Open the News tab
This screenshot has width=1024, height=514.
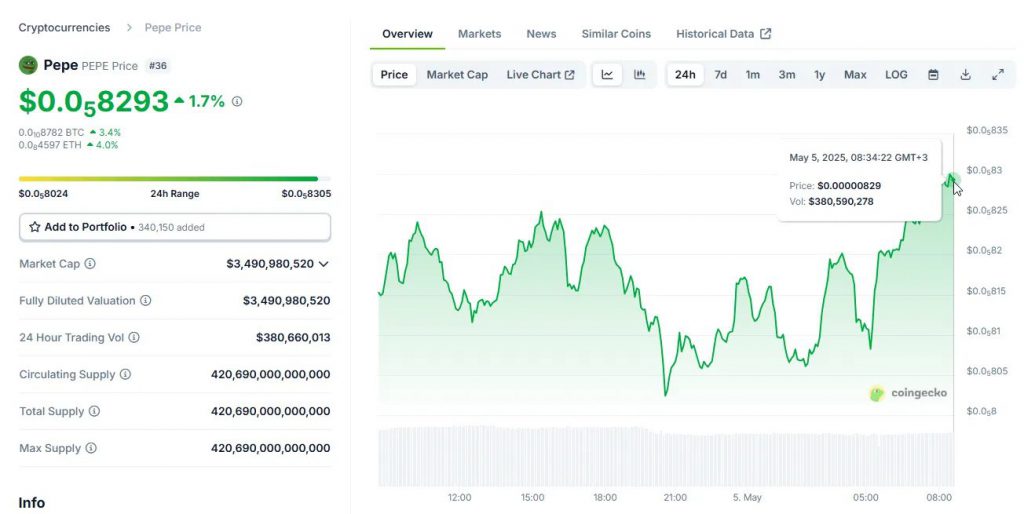coord(541,34)
